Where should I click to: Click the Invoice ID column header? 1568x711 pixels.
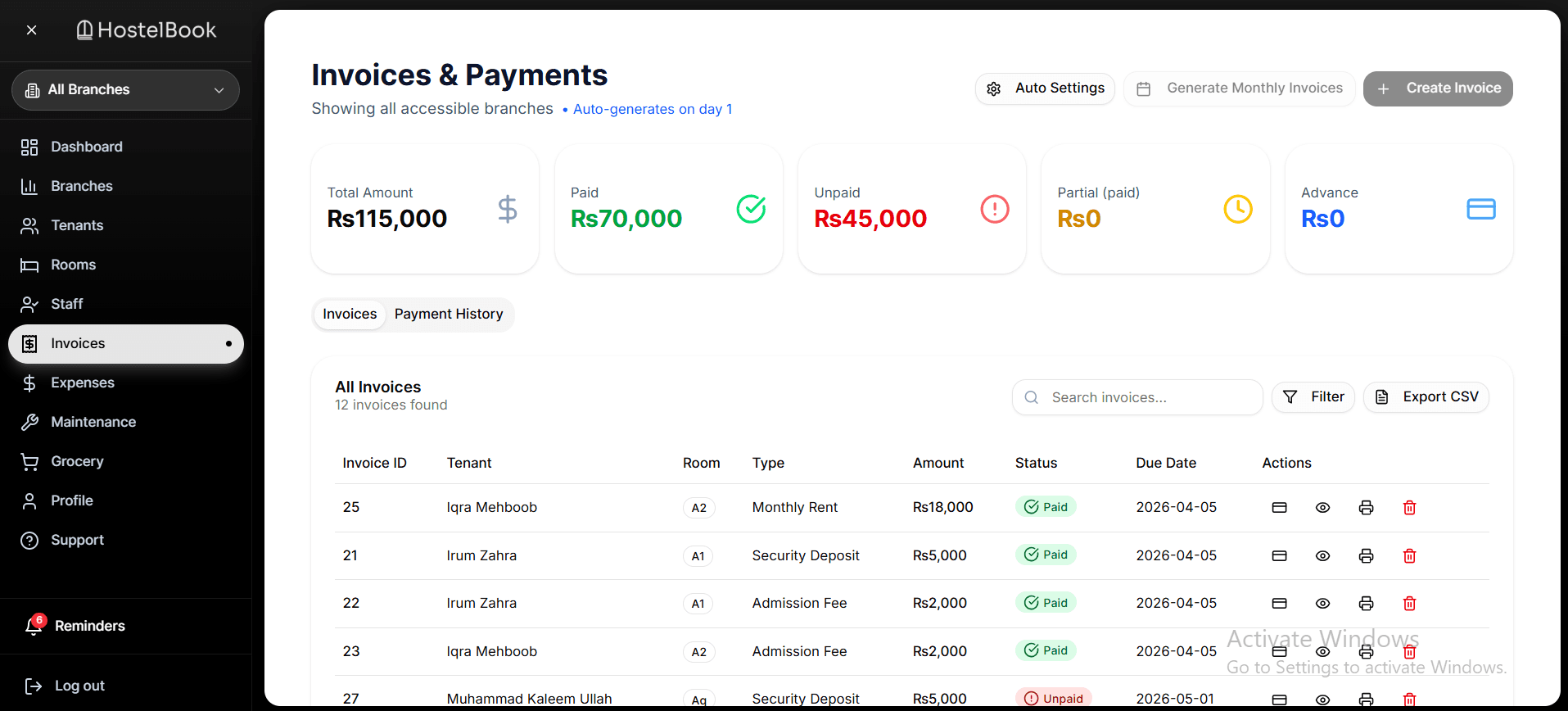374,464
